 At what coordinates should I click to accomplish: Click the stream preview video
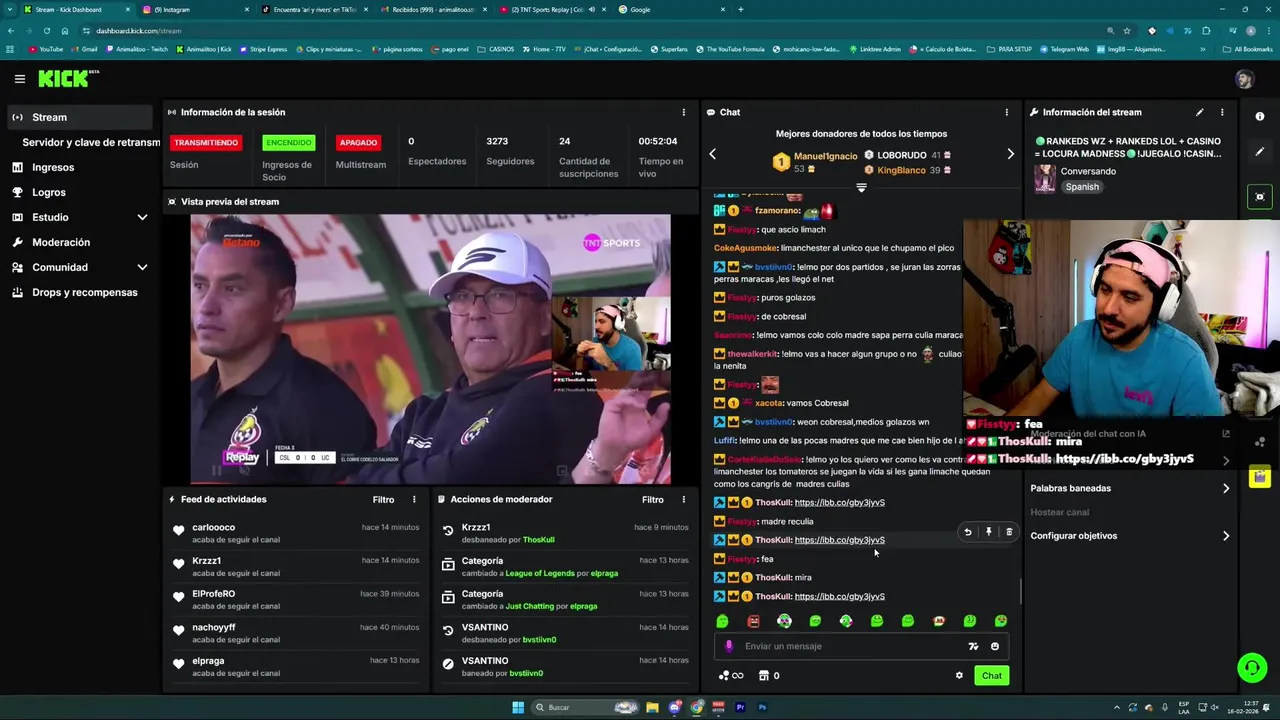(x=431, y=348)
